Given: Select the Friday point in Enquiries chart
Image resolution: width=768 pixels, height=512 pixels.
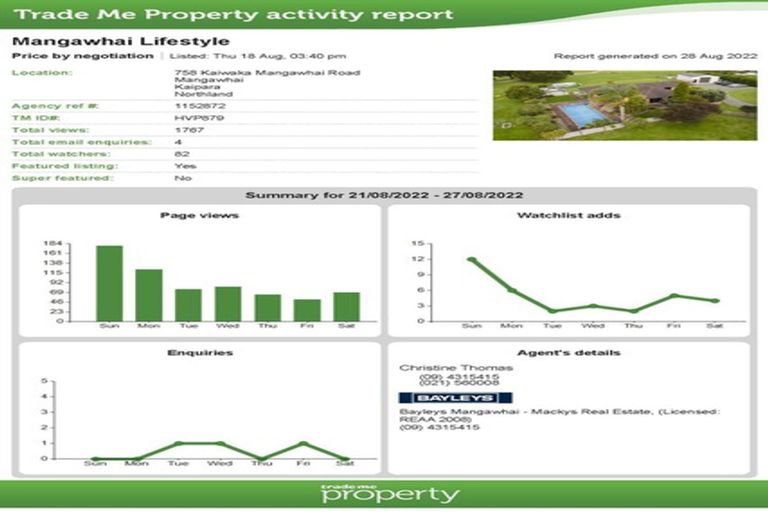Looking at the screenshot, I should [303, 444].
